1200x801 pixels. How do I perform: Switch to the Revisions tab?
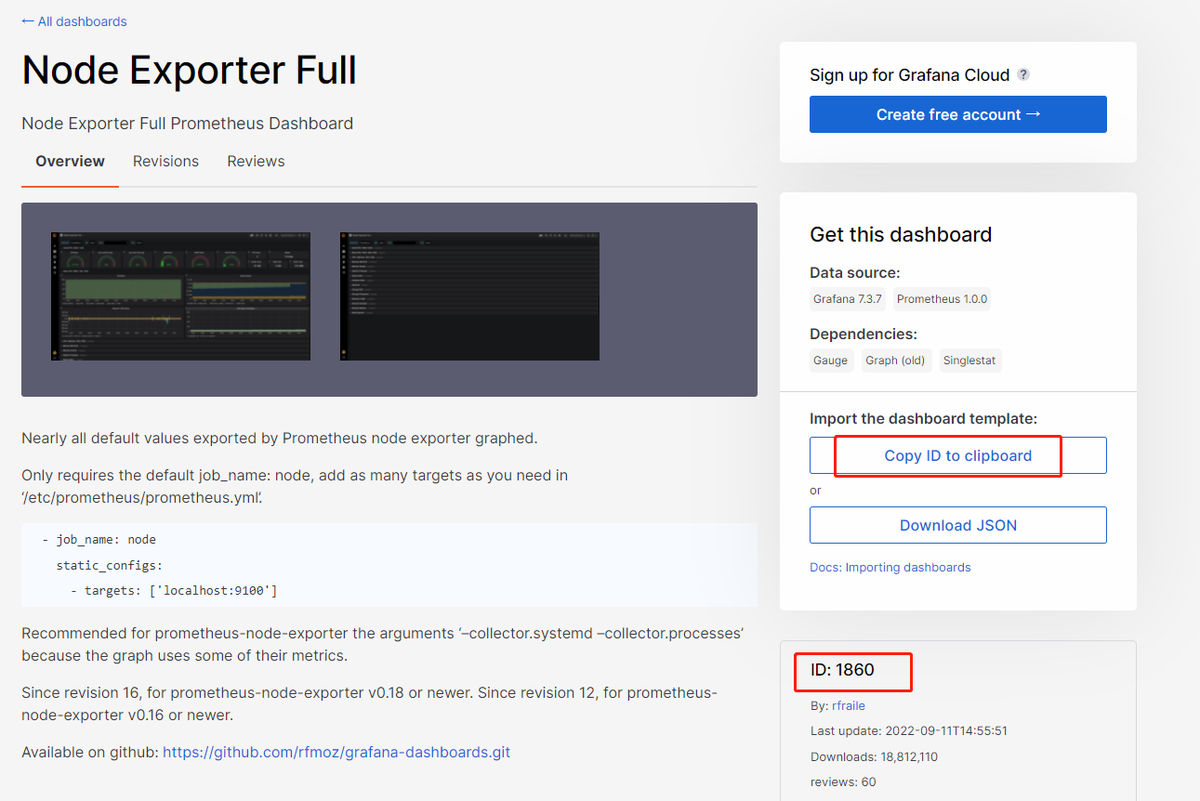point(166,161)
